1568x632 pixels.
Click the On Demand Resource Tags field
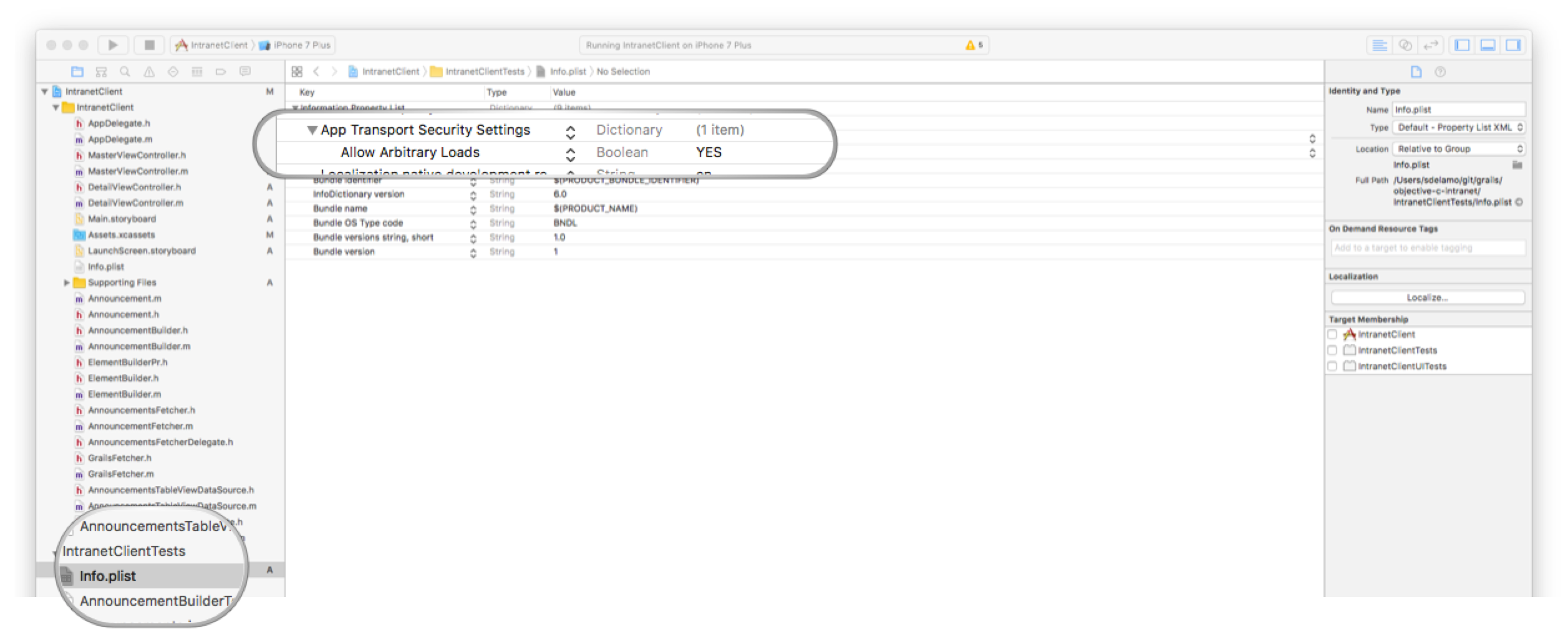pos(1428,248)
